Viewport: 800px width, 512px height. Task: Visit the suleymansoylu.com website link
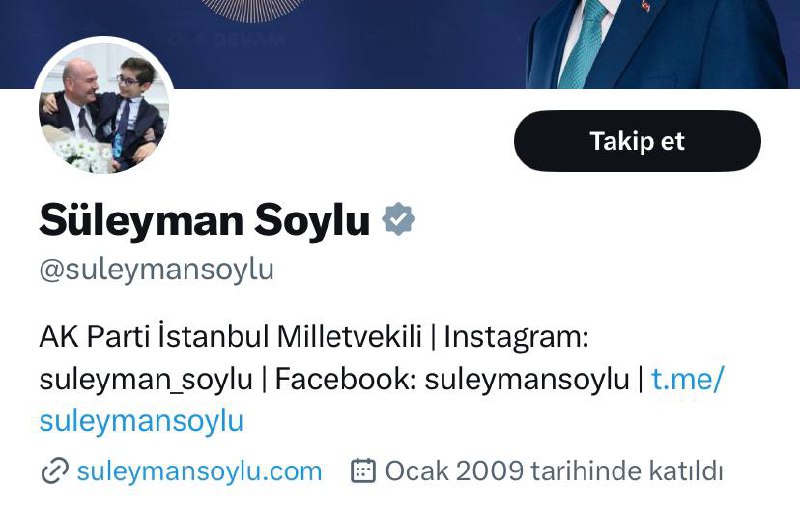coord(199,471)
